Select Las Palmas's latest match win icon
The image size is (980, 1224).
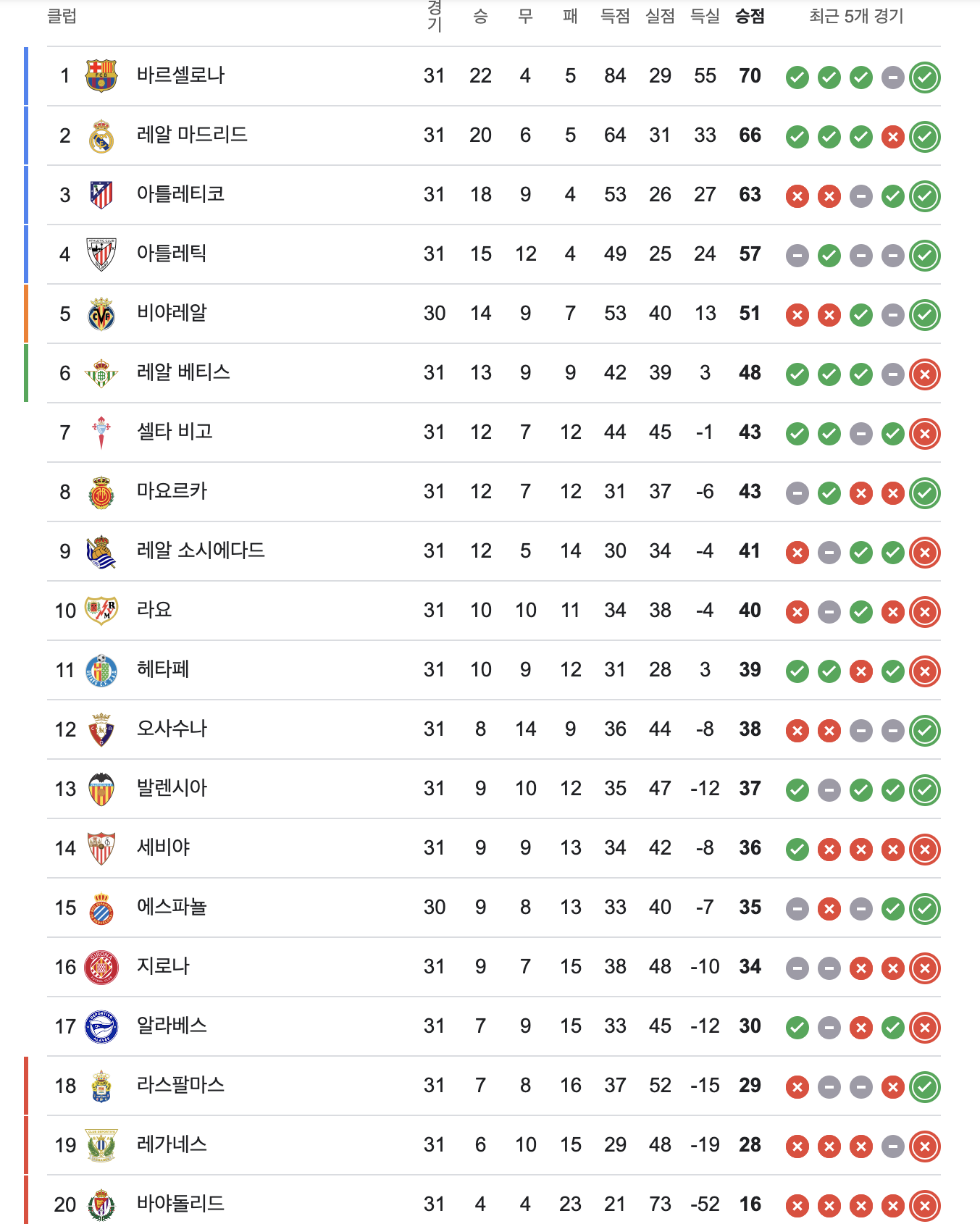click(x=925, y=1086)
